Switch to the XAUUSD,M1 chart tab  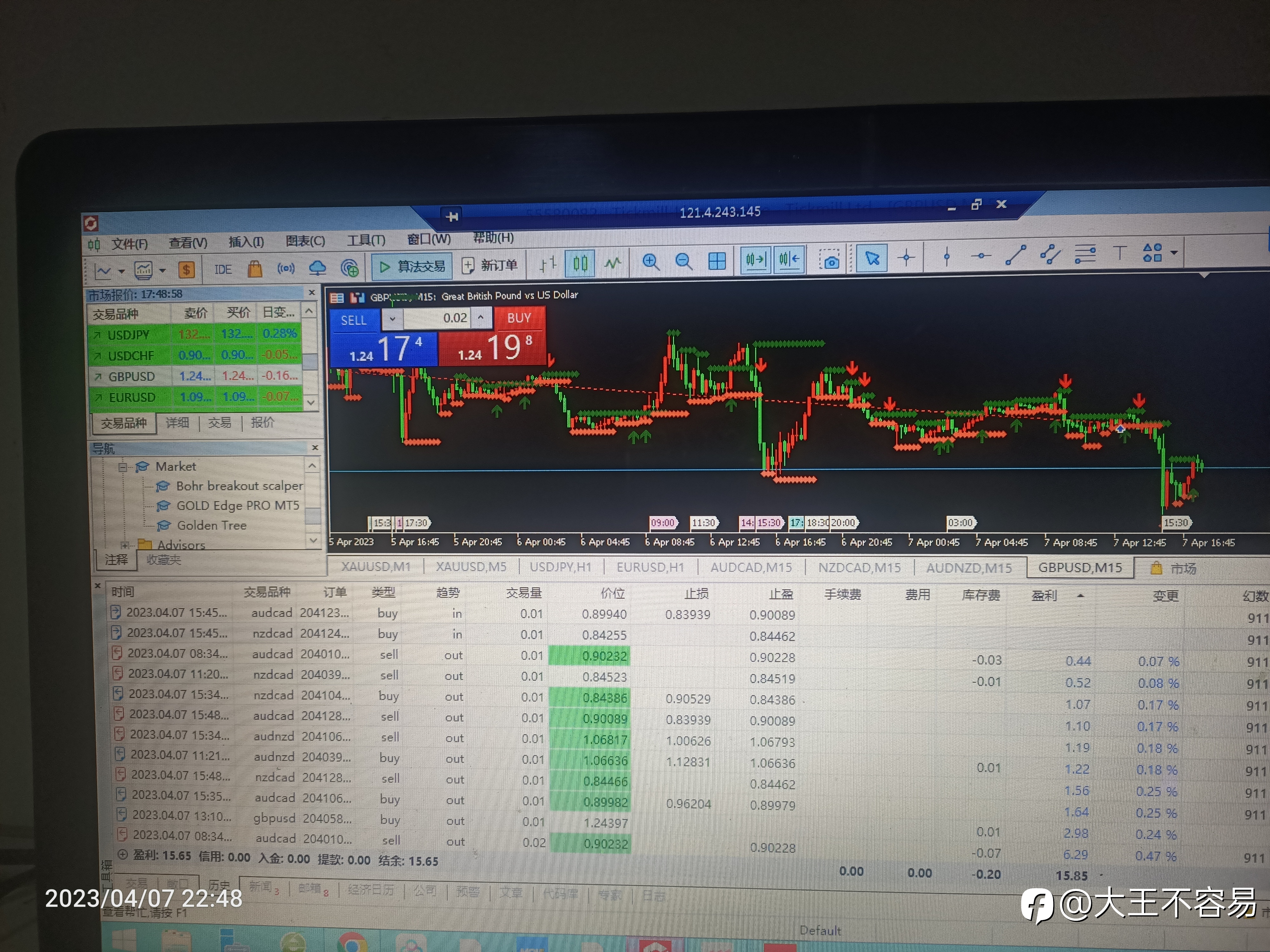point(376,566)
